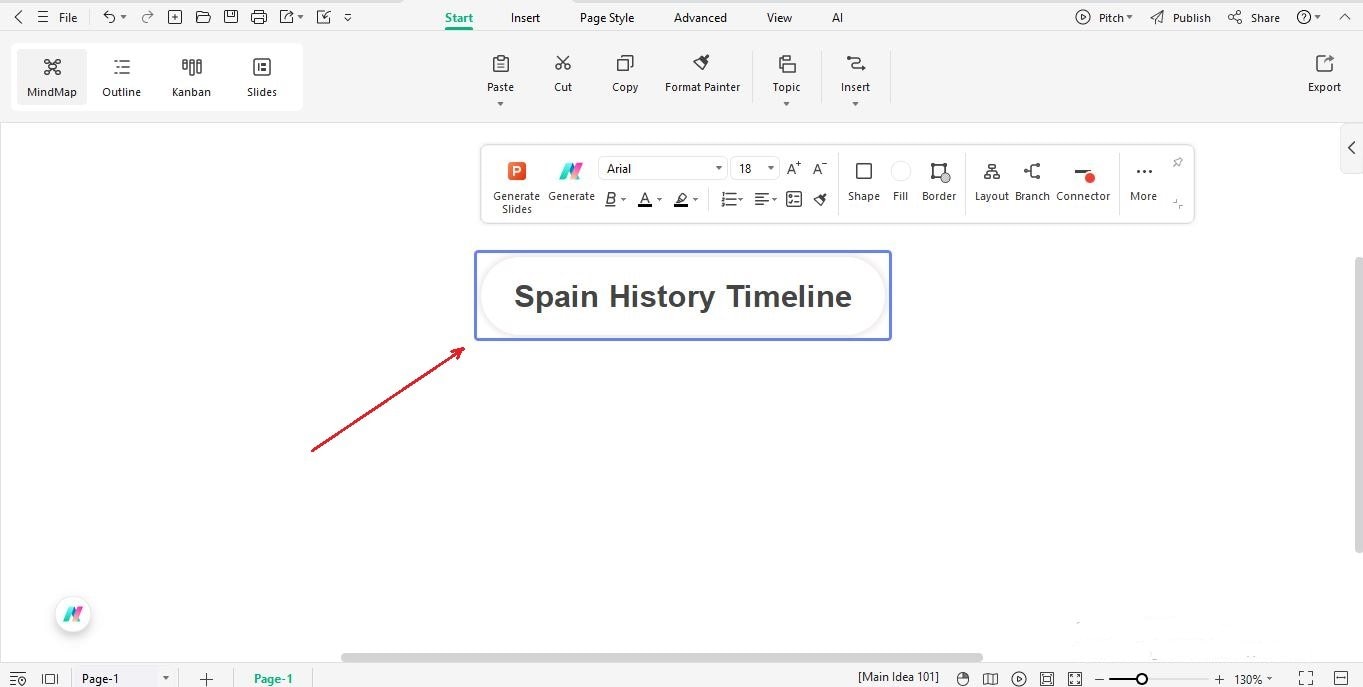Enable the task checkbox formatting option
This screenshot has width=1363, height=687.
pyautogui.click(x=793, y=199)
